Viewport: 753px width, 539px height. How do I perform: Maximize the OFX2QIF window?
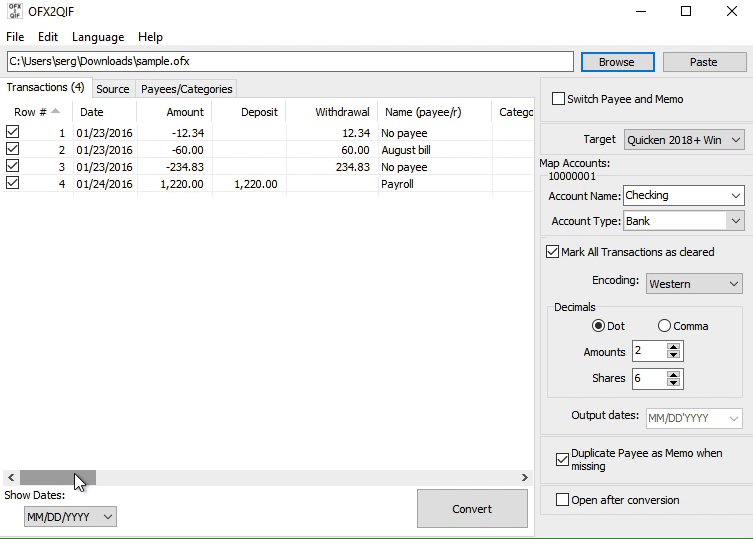pyautogui.click(x=686, y=11)
